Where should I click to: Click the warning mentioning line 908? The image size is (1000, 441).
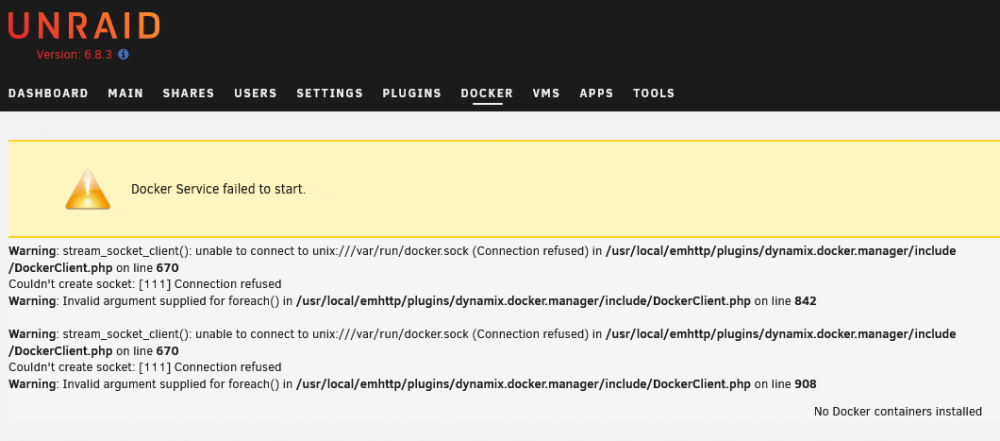tap(413, 384)
